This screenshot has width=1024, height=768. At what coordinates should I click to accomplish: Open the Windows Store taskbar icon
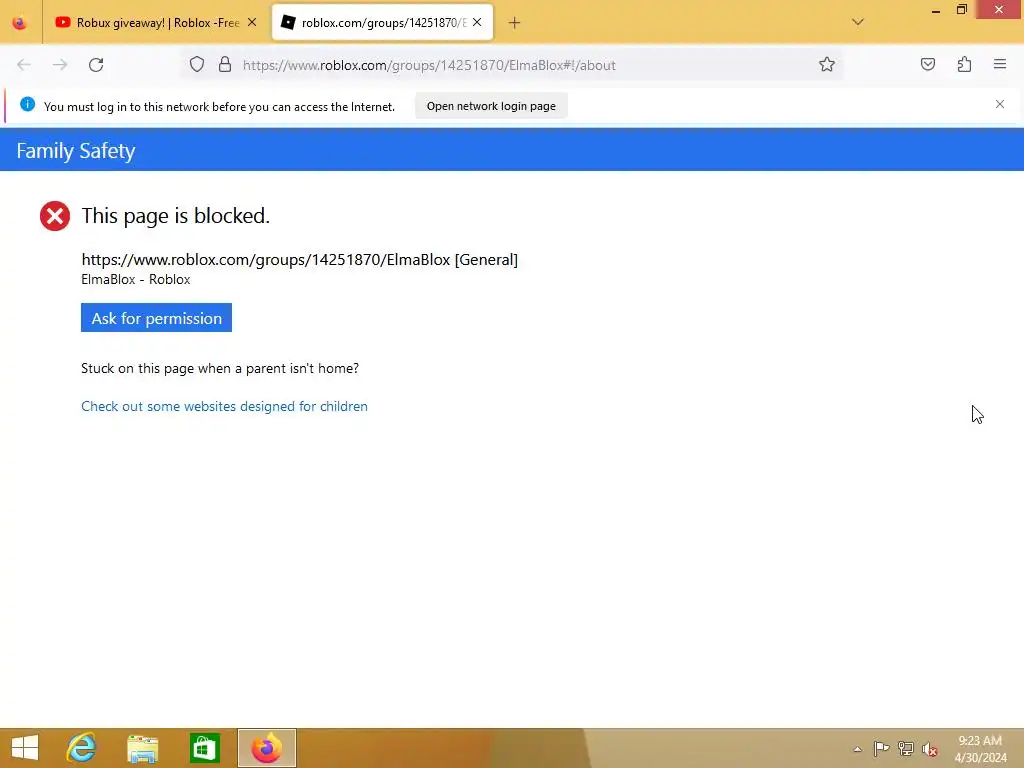(x=204, y=748)
